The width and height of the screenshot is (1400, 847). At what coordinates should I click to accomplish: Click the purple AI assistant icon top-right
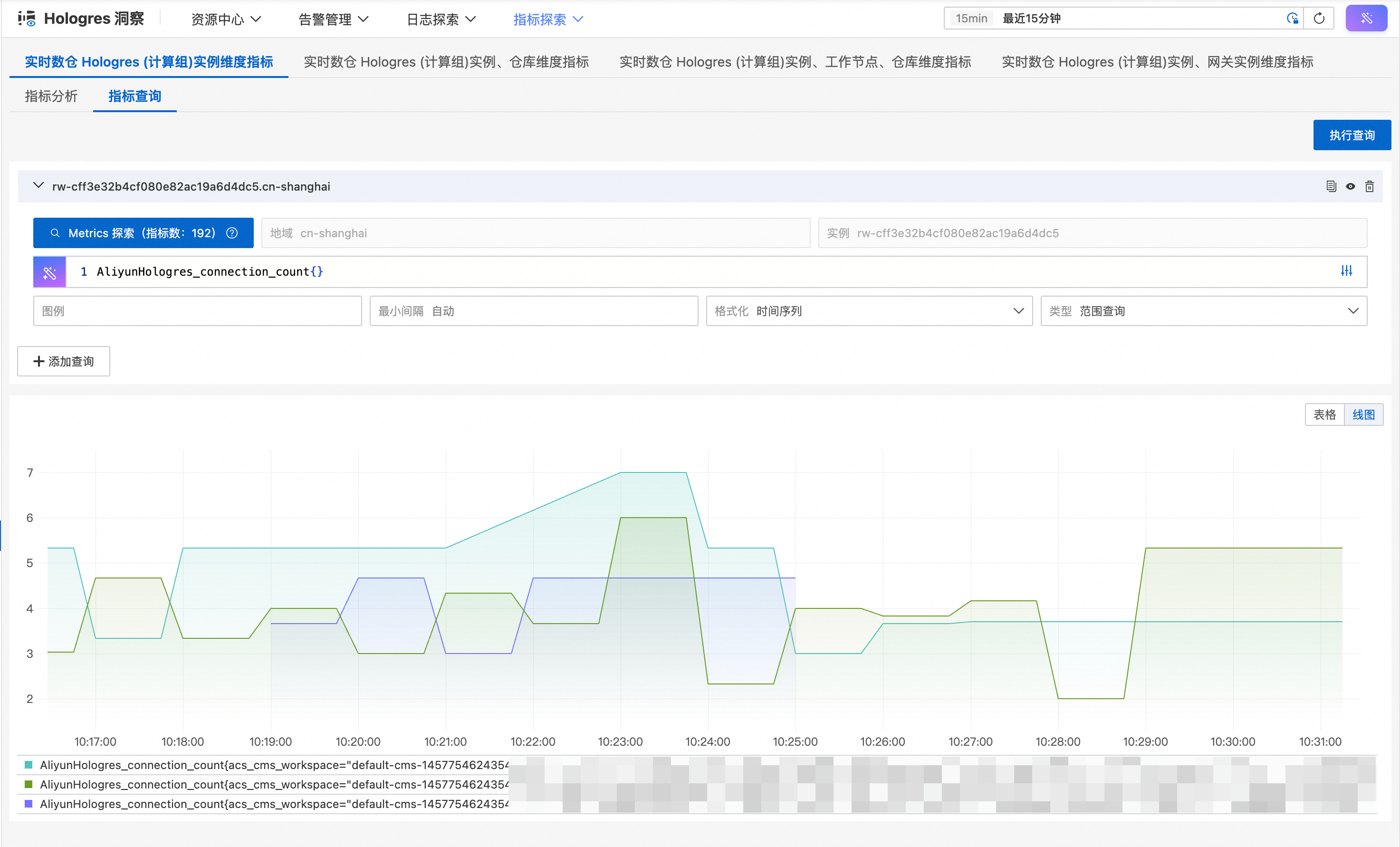[x=1366, y=18]
